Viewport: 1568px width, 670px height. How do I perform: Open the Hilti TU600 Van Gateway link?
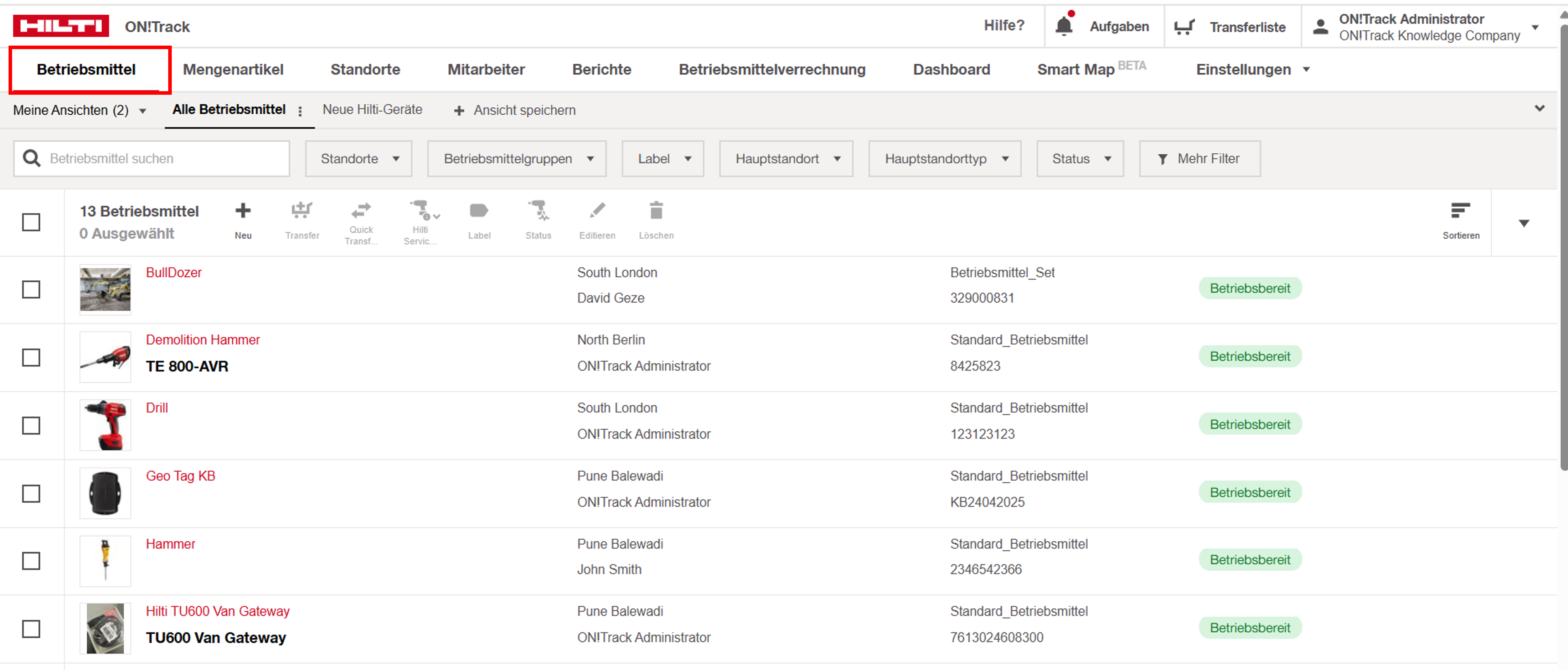coord(217,611)
